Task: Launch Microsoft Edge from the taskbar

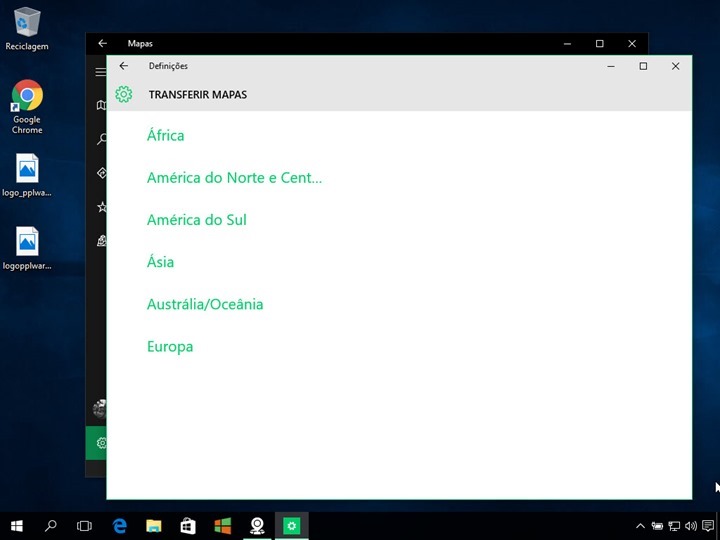Action: [x=120, y=525]
